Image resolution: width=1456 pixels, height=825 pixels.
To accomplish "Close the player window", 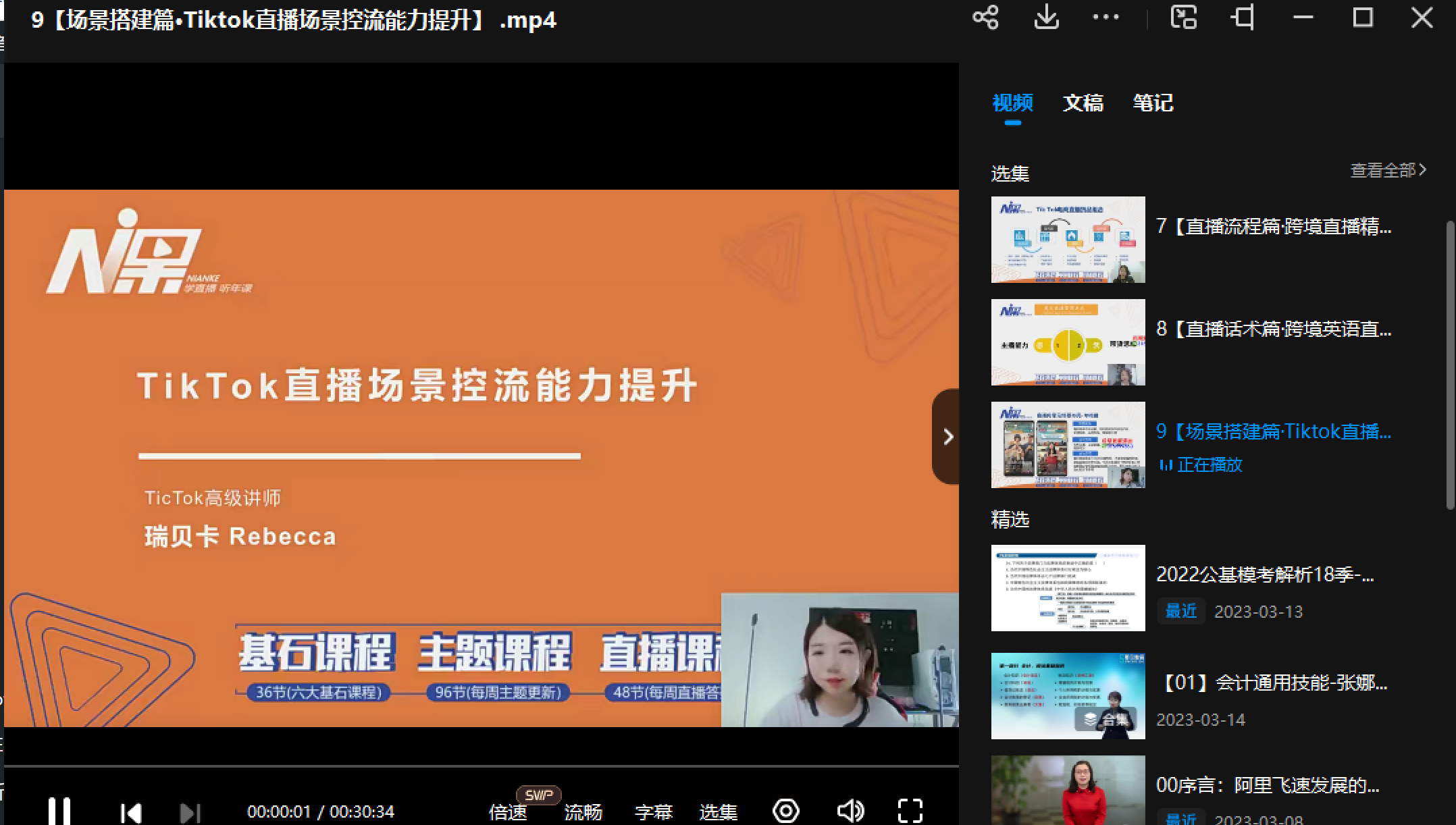I will 1422,18.
